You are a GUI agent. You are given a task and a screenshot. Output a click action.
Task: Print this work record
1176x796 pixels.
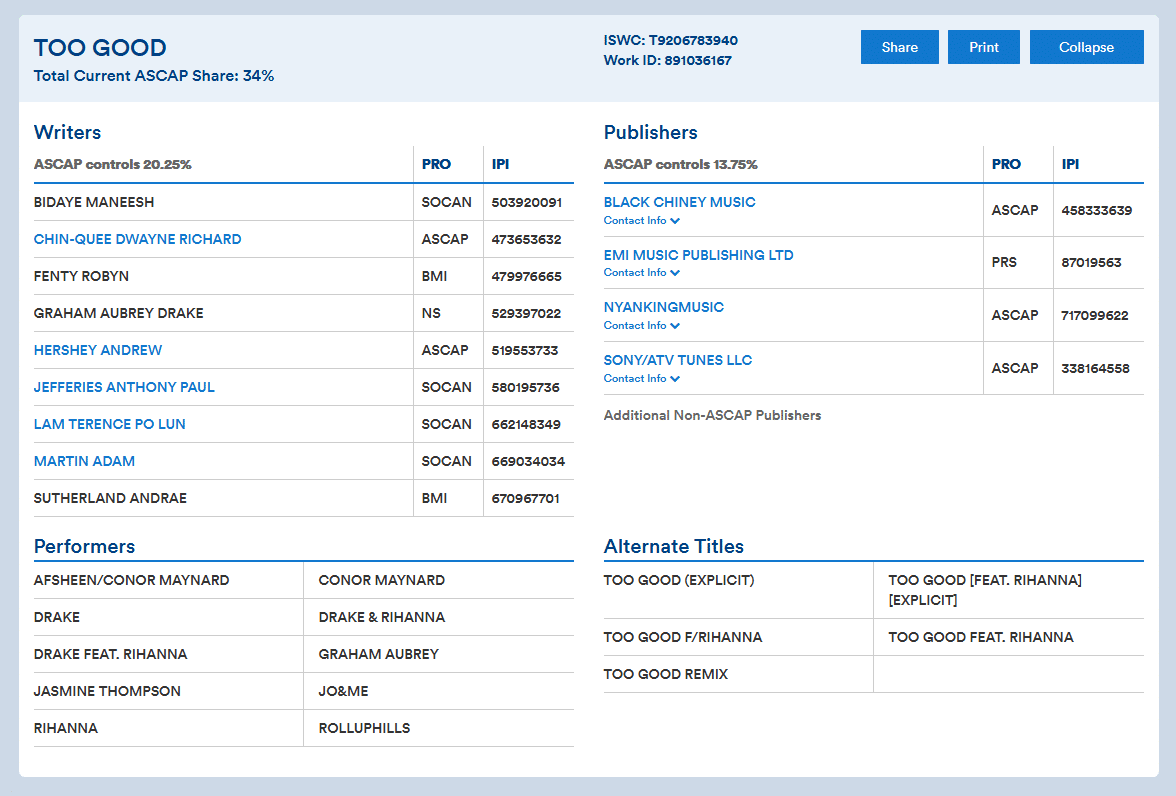tap(983, 47)
